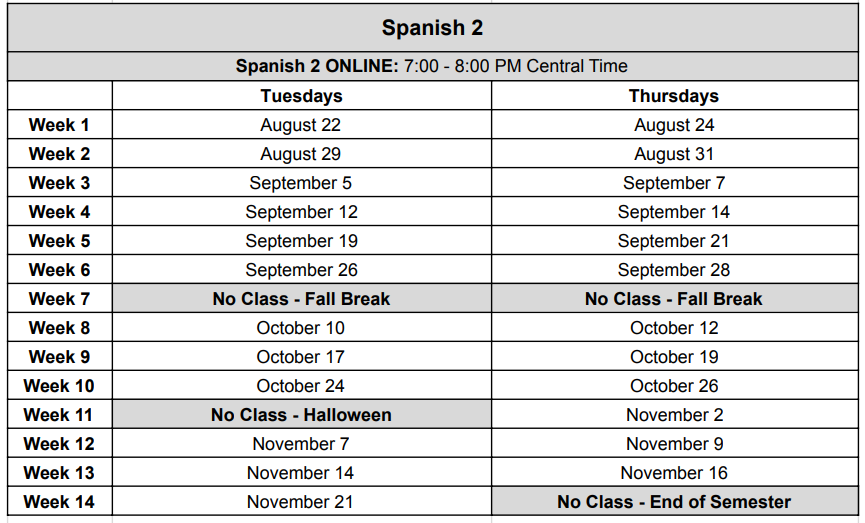Click the September 28 cell

pyautogui.click(x=674, y=270)
